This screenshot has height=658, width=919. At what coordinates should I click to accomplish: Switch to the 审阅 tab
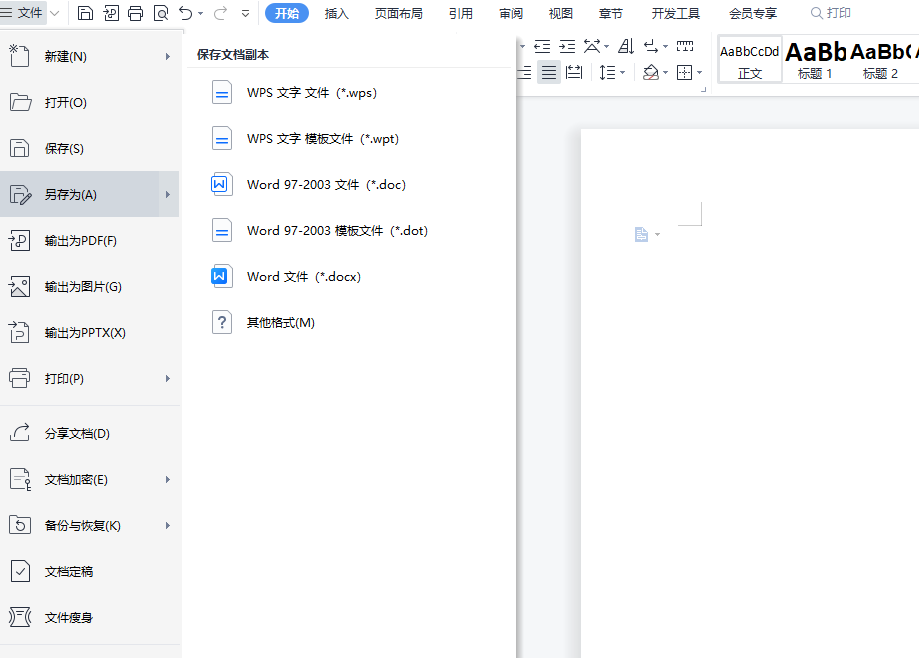point(510,13)
